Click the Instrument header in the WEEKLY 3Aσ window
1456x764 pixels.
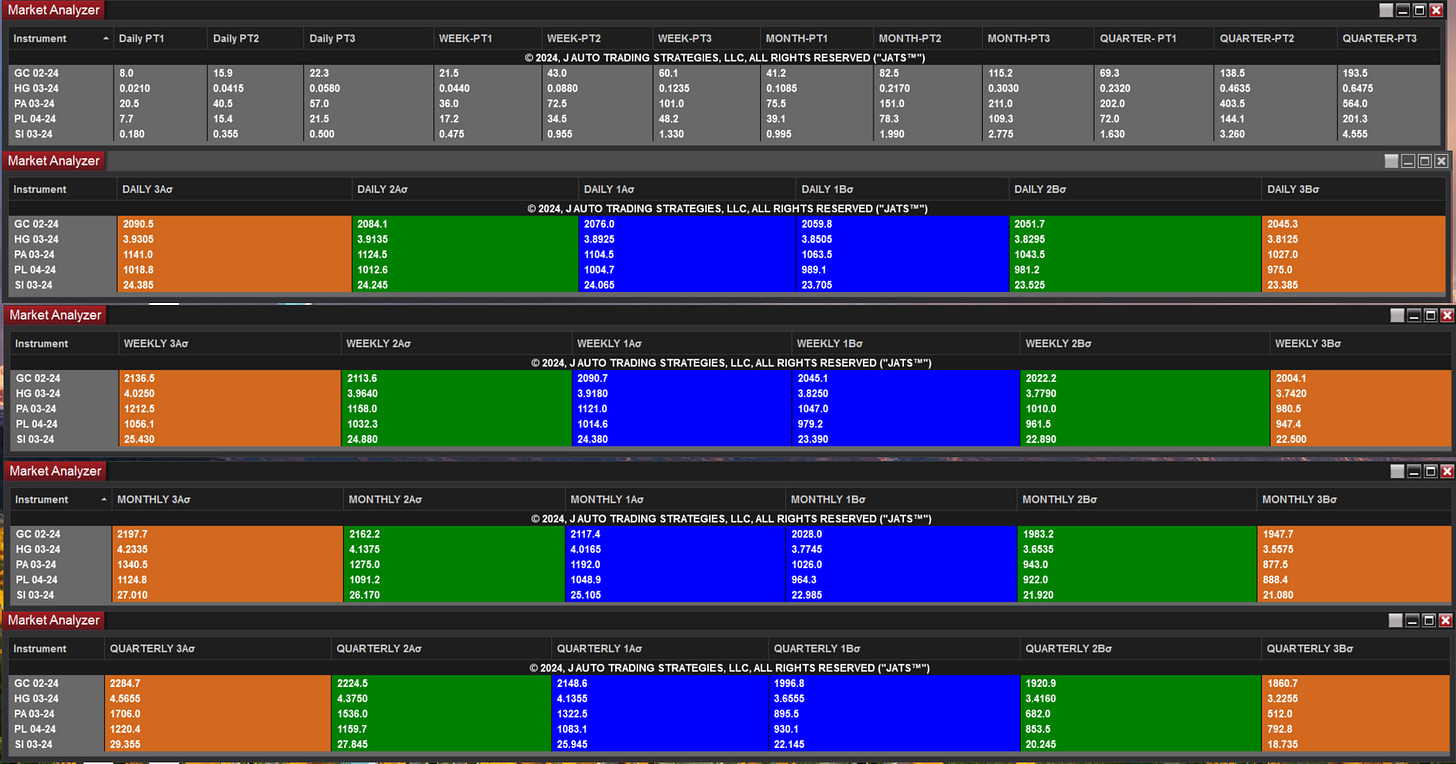coord(64,343)
